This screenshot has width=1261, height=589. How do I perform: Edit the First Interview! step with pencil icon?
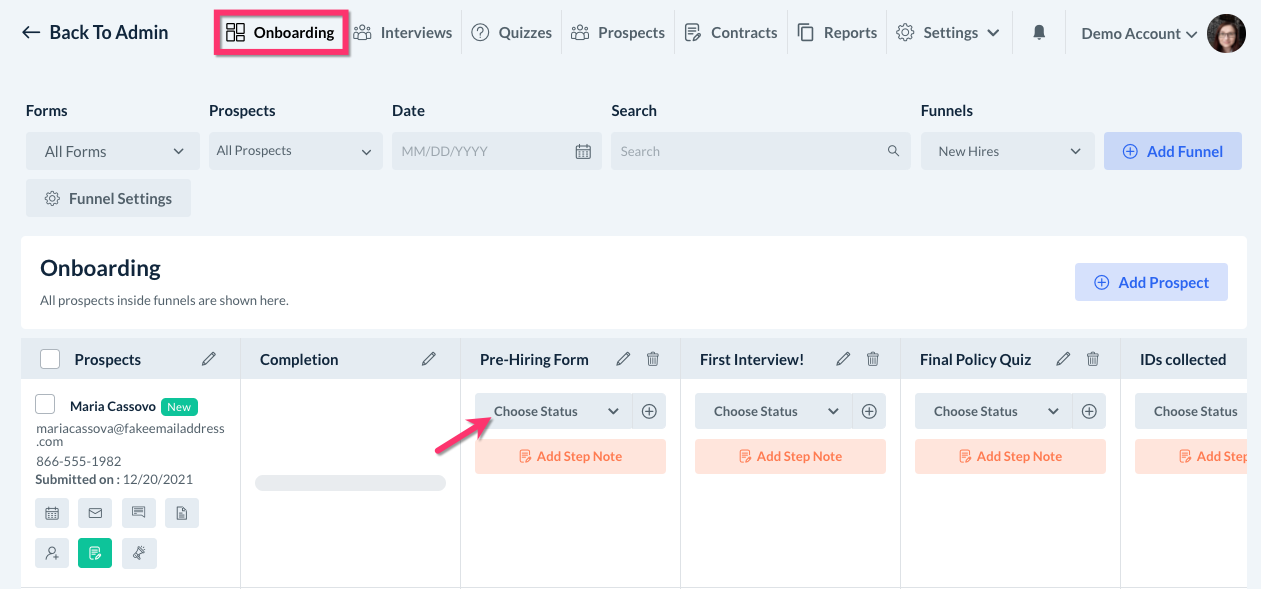tap(843, 359)
